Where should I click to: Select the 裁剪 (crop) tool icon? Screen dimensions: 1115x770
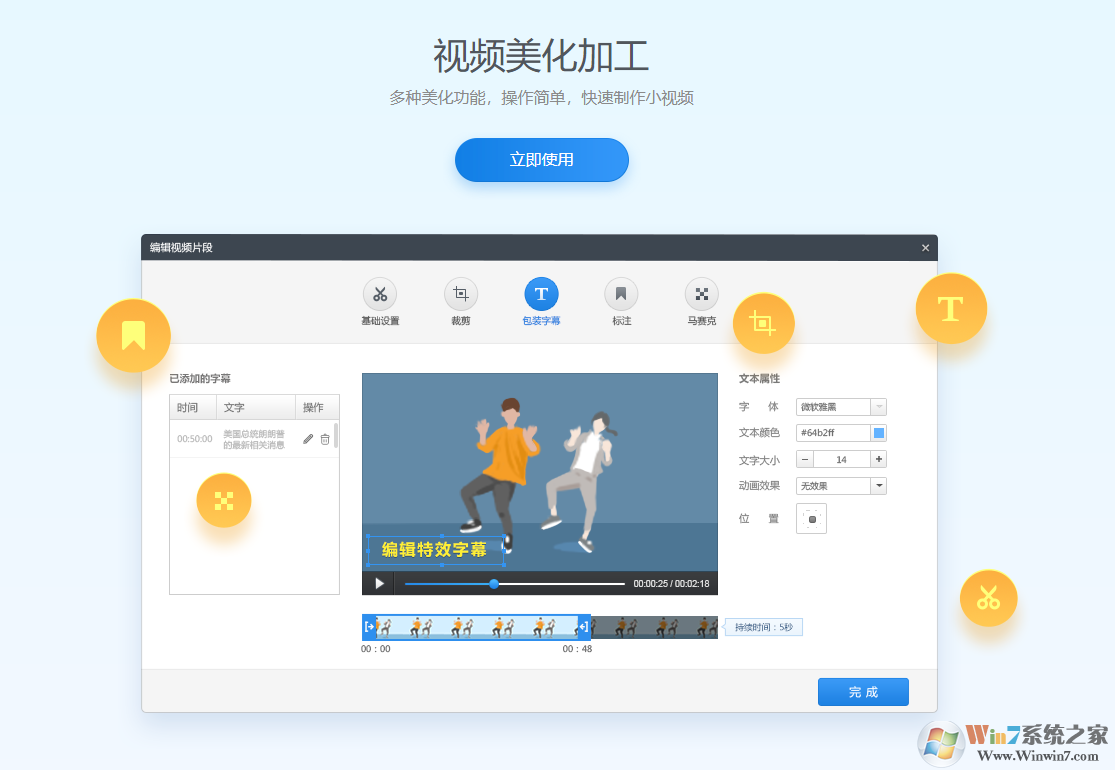click(461, 294)
